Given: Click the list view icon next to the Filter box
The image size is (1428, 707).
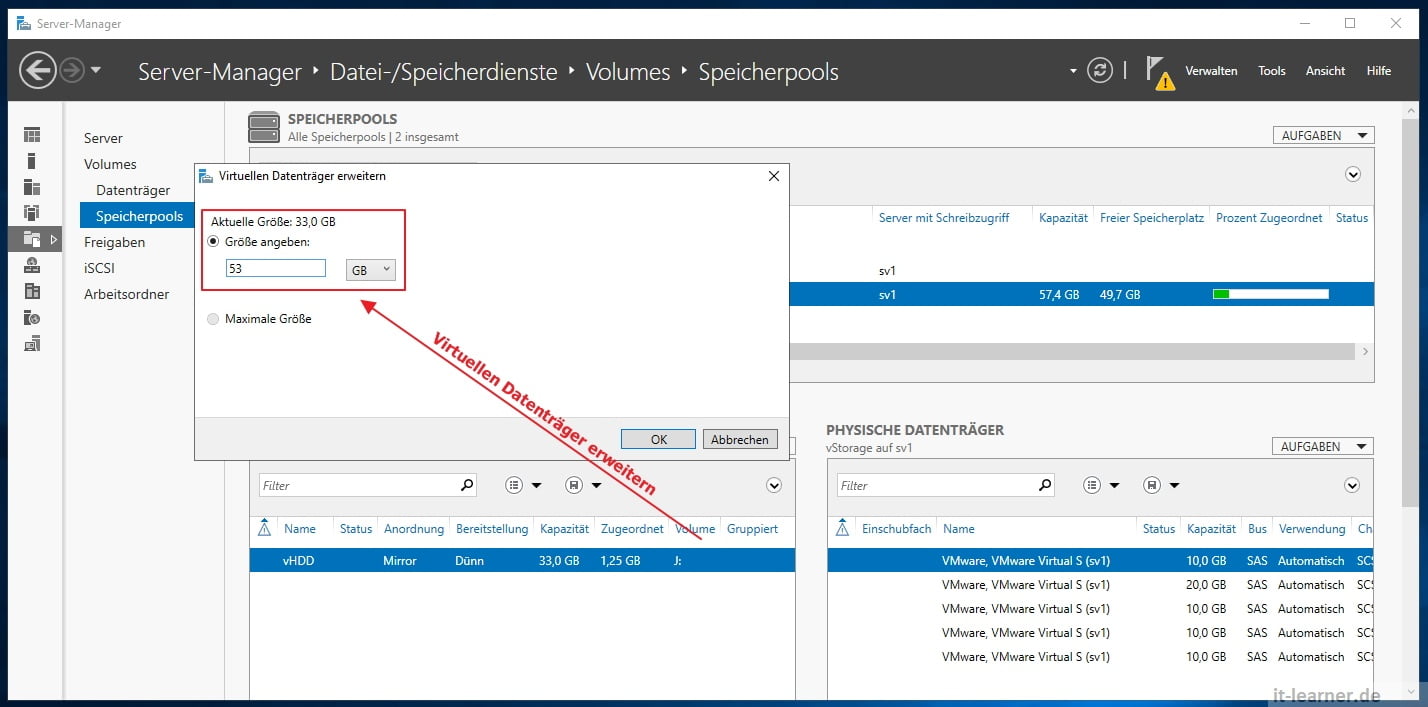Looking at the screenshot, I should click(514, 485).
